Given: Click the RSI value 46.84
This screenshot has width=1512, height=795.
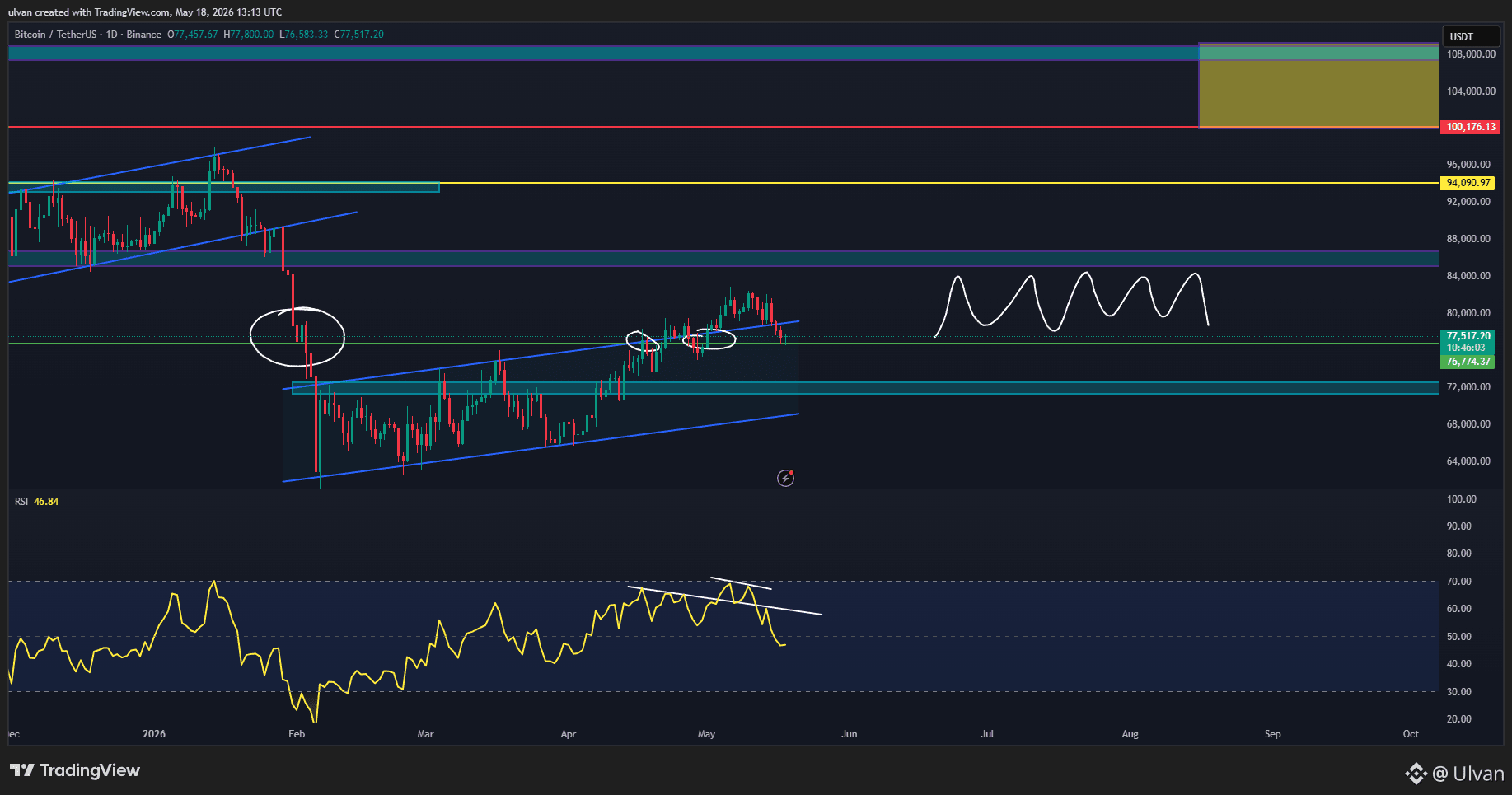Looking at the screenshot, I should (x=46, y=502).
